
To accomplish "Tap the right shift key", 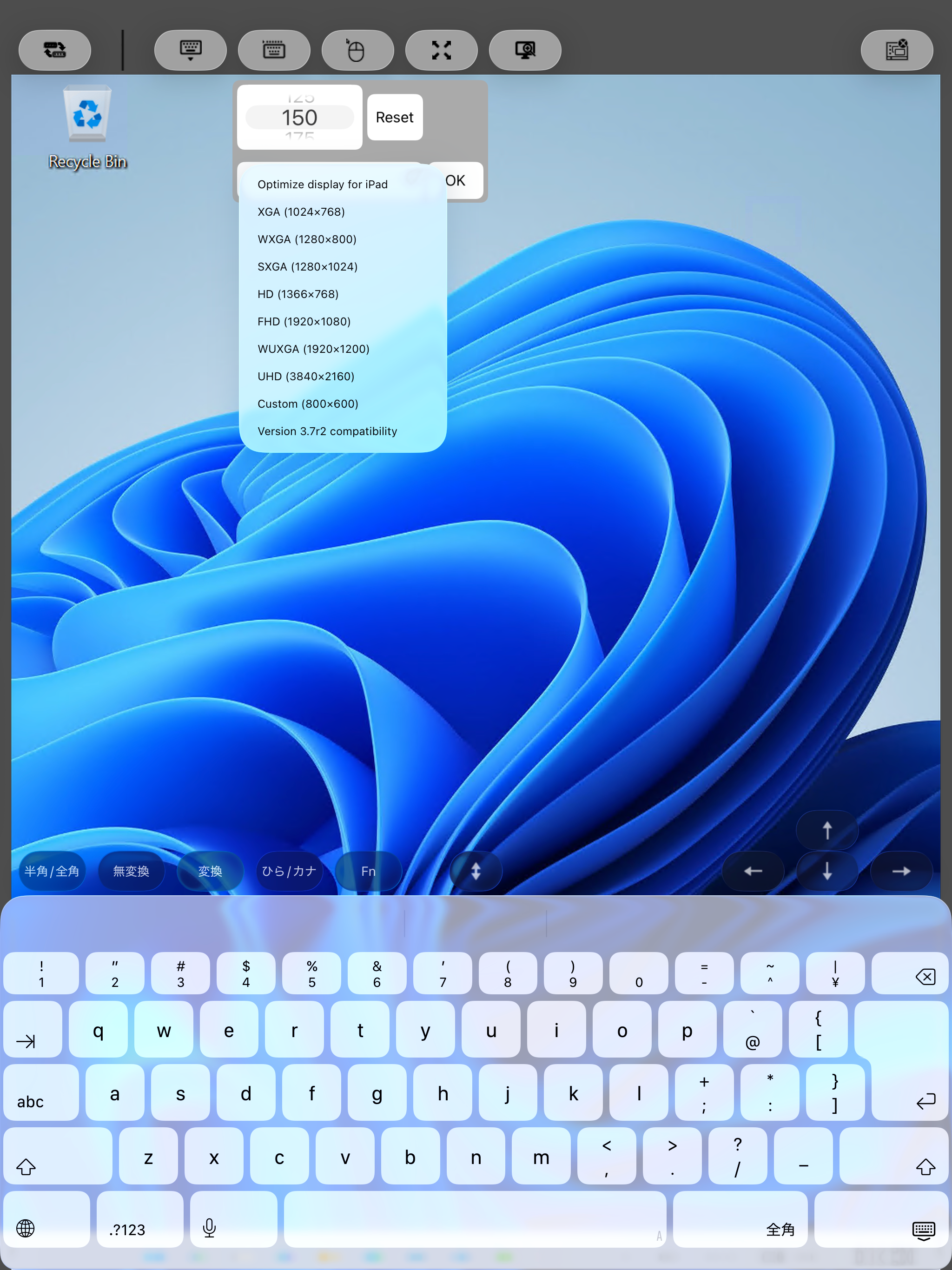I will click(x=894, y=1156).
